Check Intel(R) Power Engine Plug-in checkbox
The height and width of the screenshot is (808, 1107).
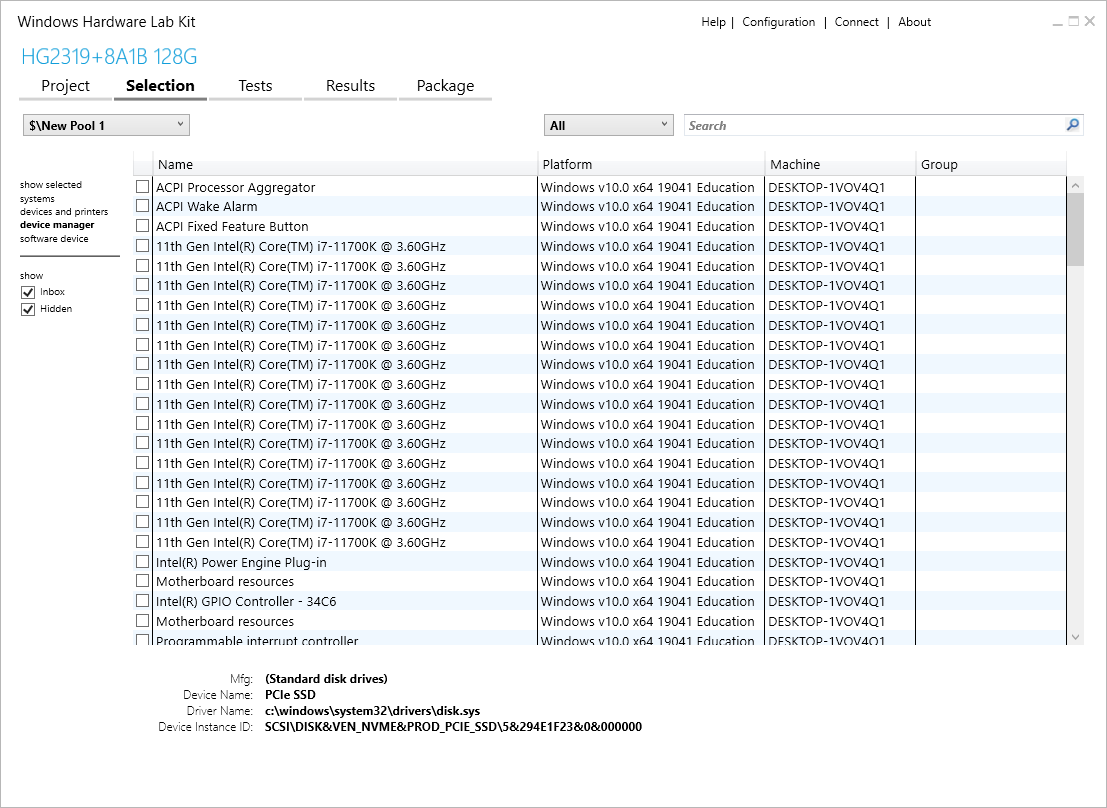(x=143, y=562)
